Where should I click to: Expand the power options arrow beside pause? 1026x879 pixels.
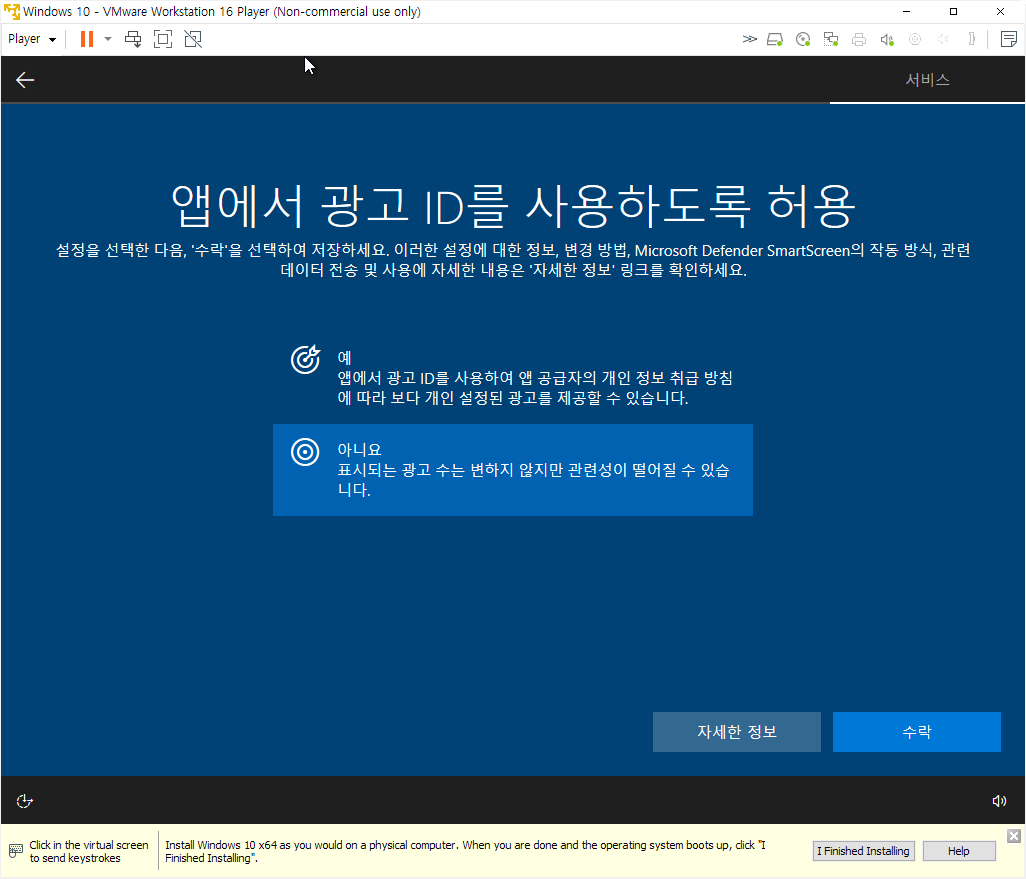click(x=108, y=39)
